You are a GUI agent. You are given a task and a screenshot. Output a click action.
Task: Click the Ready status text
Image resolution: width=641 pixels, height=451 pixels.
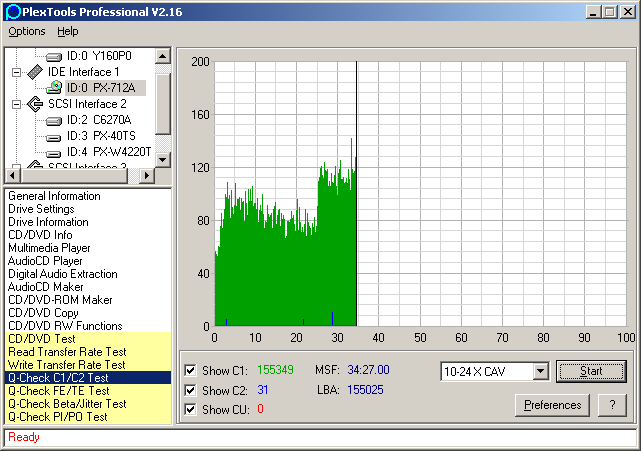click(x=24, y=437)
